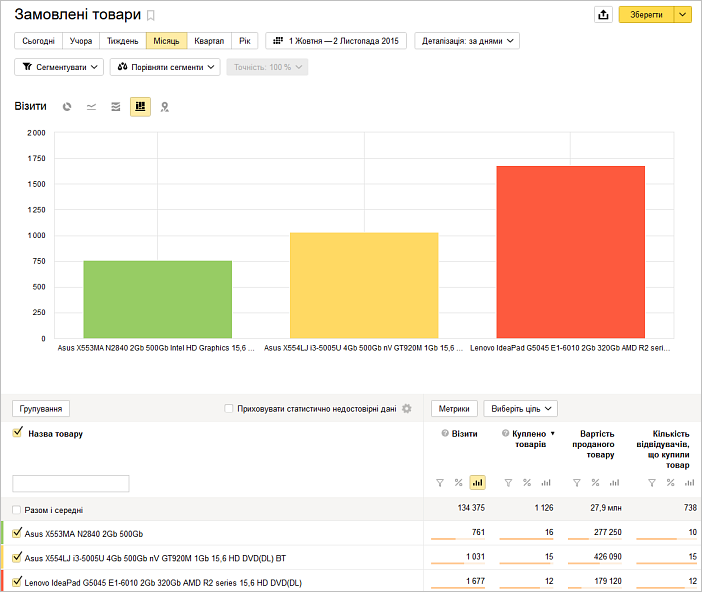Click Asus X554LJ i3-5005U row name
The width and height of the screenshot is (702, 592).
pyautogui.click(x=155, y=558)
